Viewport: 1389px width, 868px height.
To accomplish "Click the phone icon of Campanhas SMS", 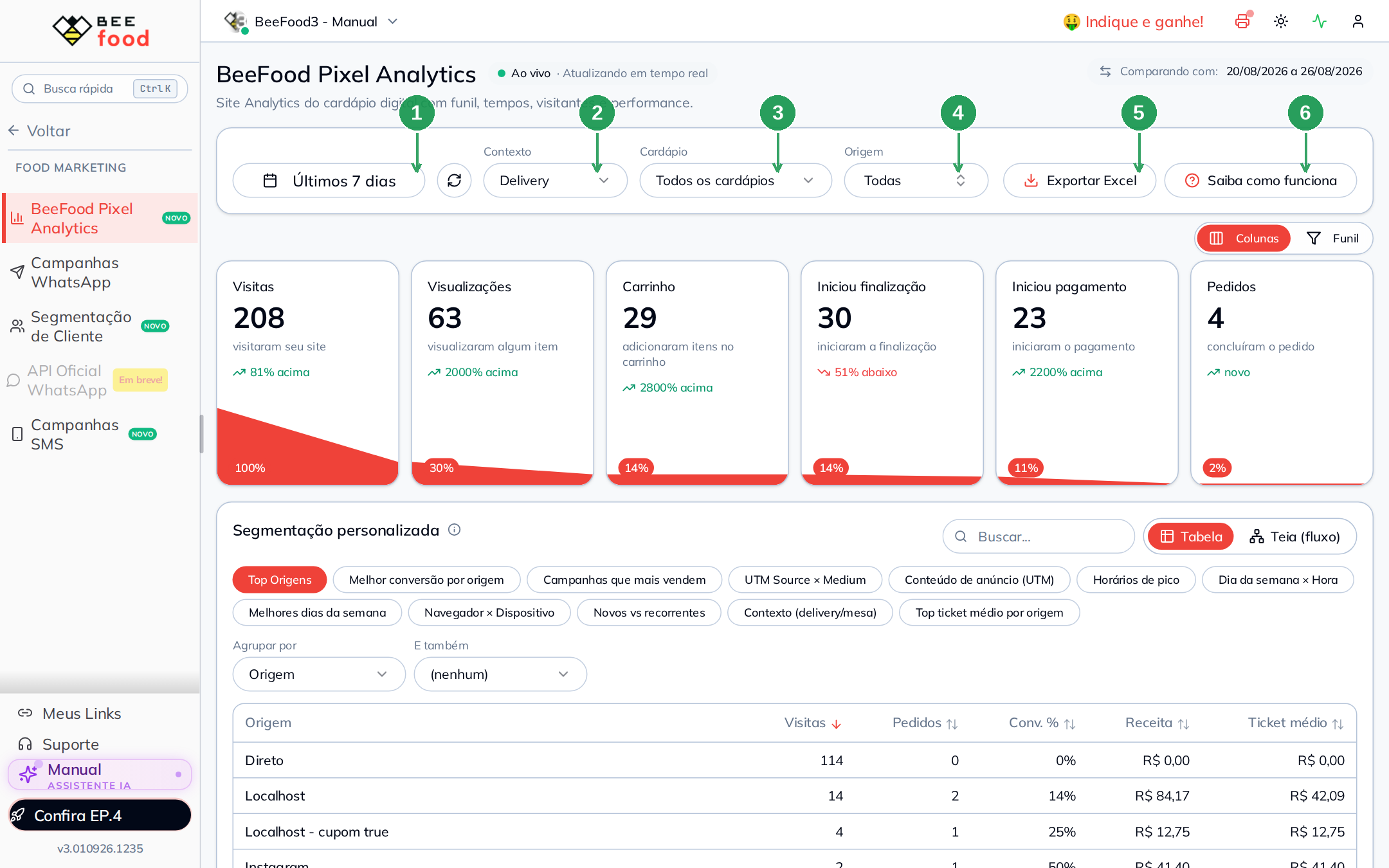I will coord(17,434).
